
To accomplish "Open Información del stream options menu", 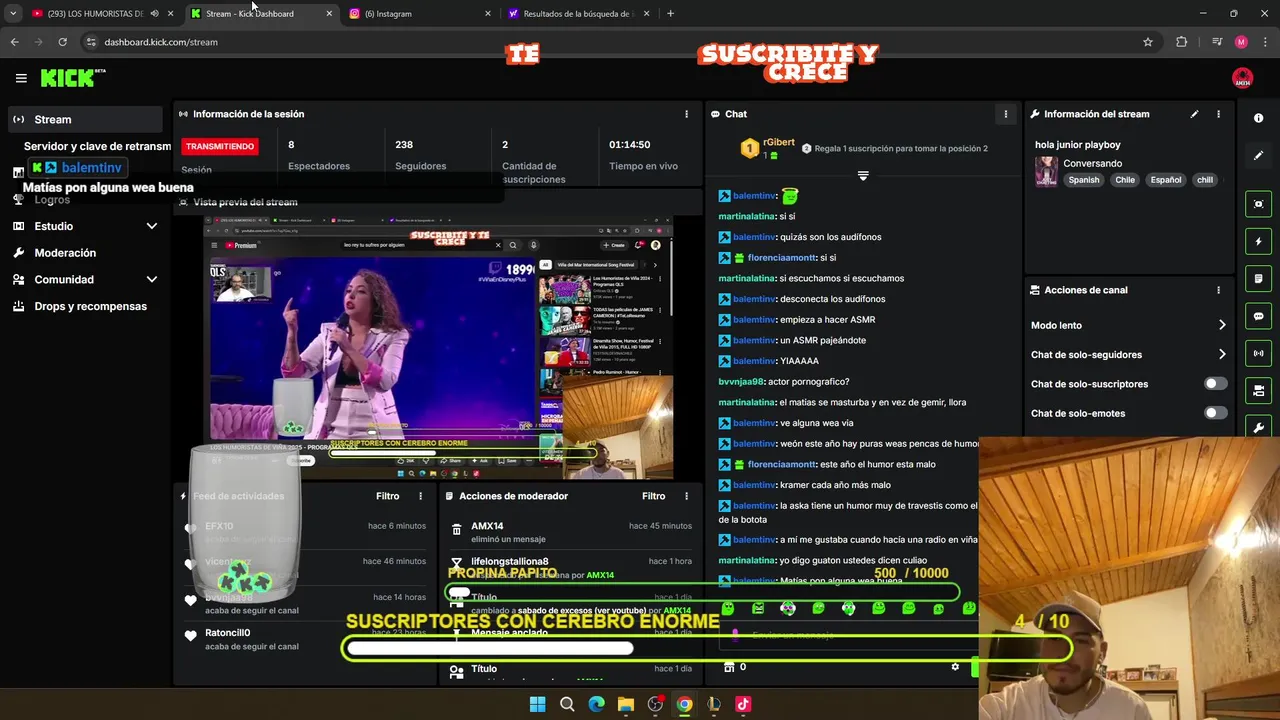I will [1218, 114].
